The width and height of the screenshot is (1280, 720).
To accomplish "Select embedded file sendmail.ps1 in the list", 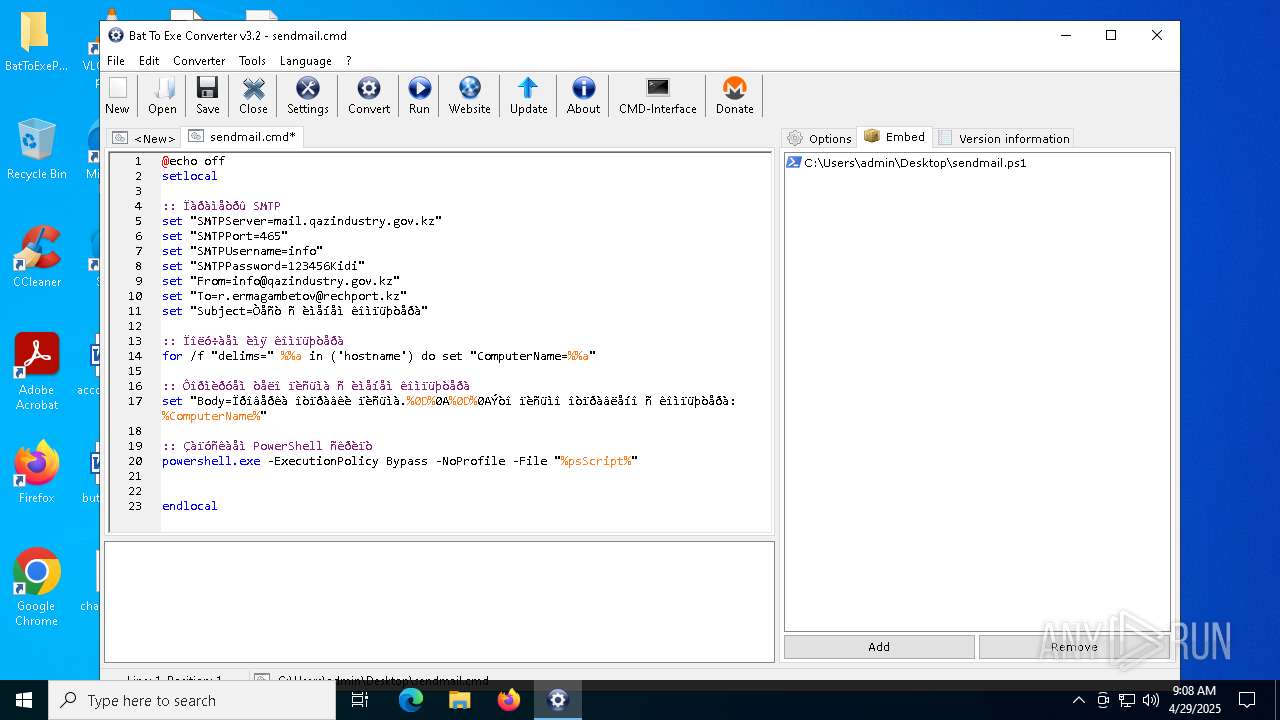I will coord(906,163).
